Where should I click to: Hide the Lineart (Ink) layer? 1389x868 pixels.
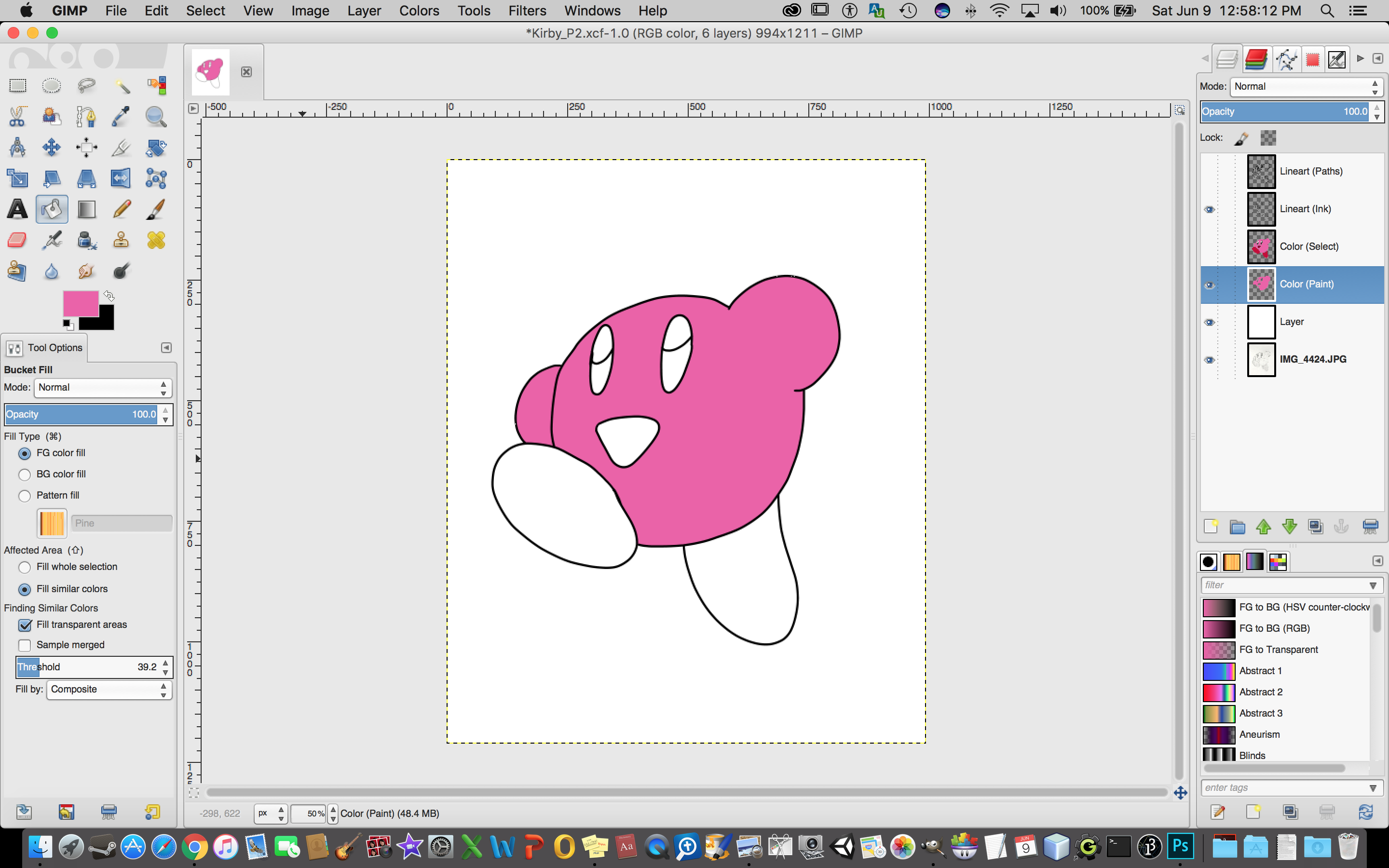[x=1210, y=210]
